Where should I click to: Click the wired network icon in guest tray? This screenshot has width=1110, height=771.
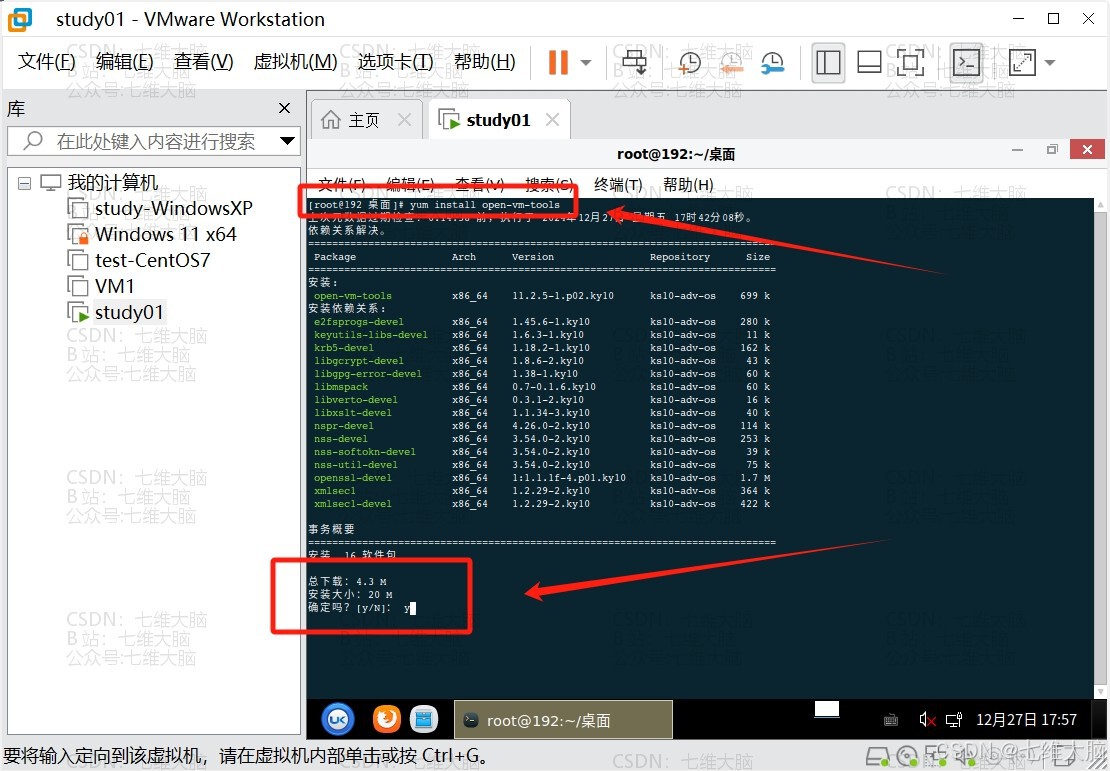(x=954, y=720)
